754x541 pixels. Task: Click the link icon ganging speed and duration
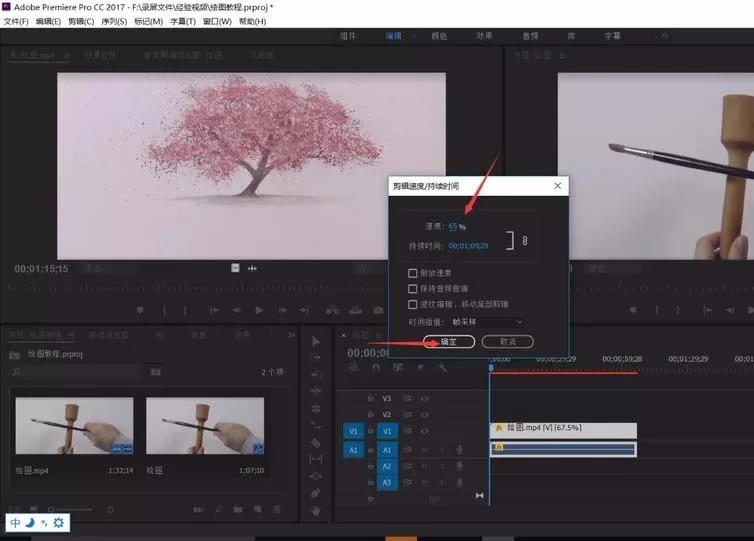pos(525,240)
